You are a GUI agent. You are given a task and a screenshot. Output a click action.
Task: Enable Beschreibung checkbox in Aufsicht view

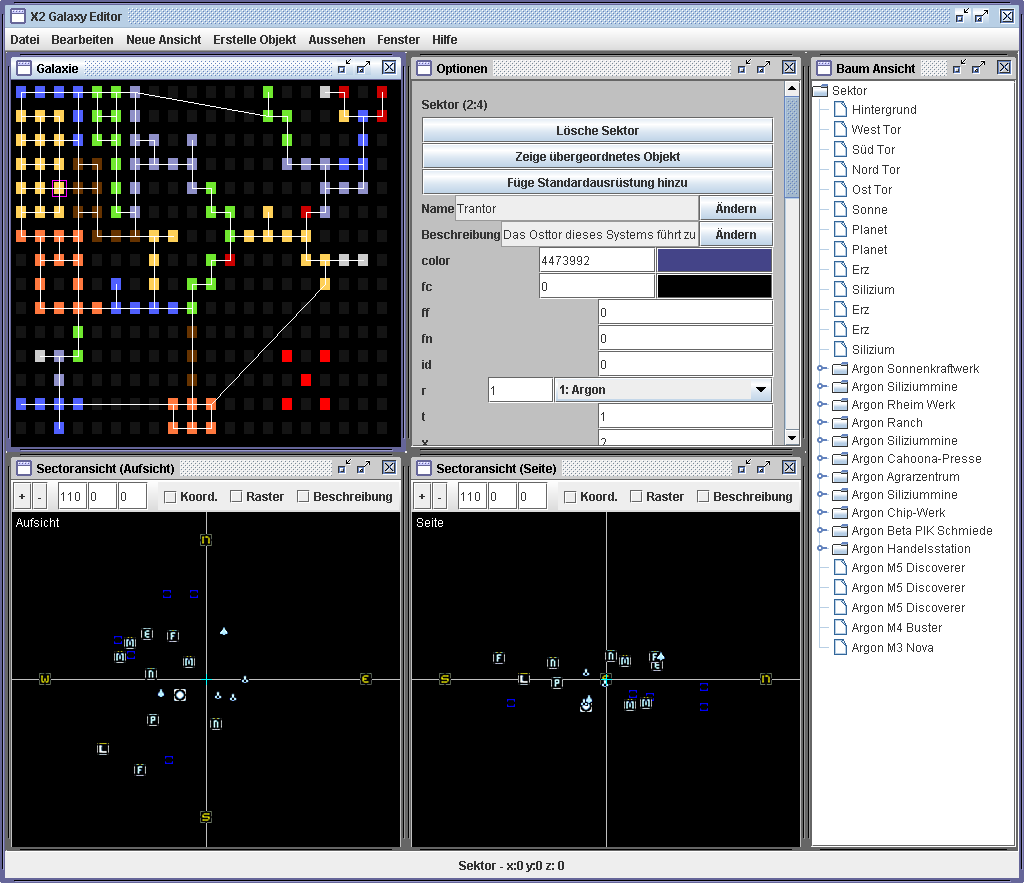303,496
